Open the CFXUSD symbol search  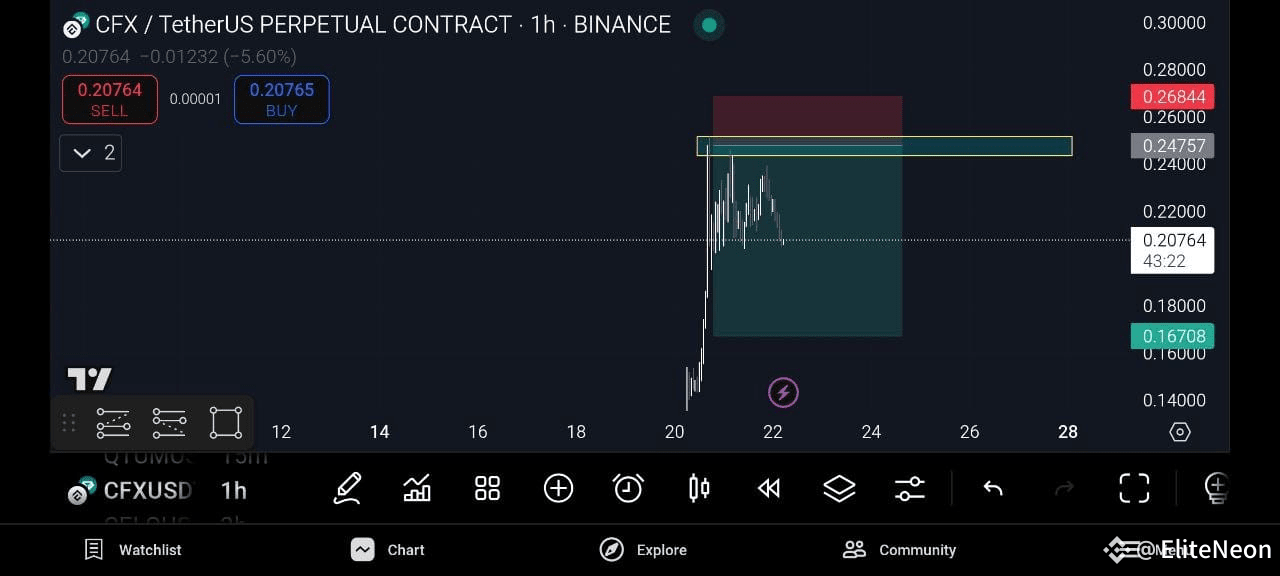pyautogui.click(x=129, y=490)
